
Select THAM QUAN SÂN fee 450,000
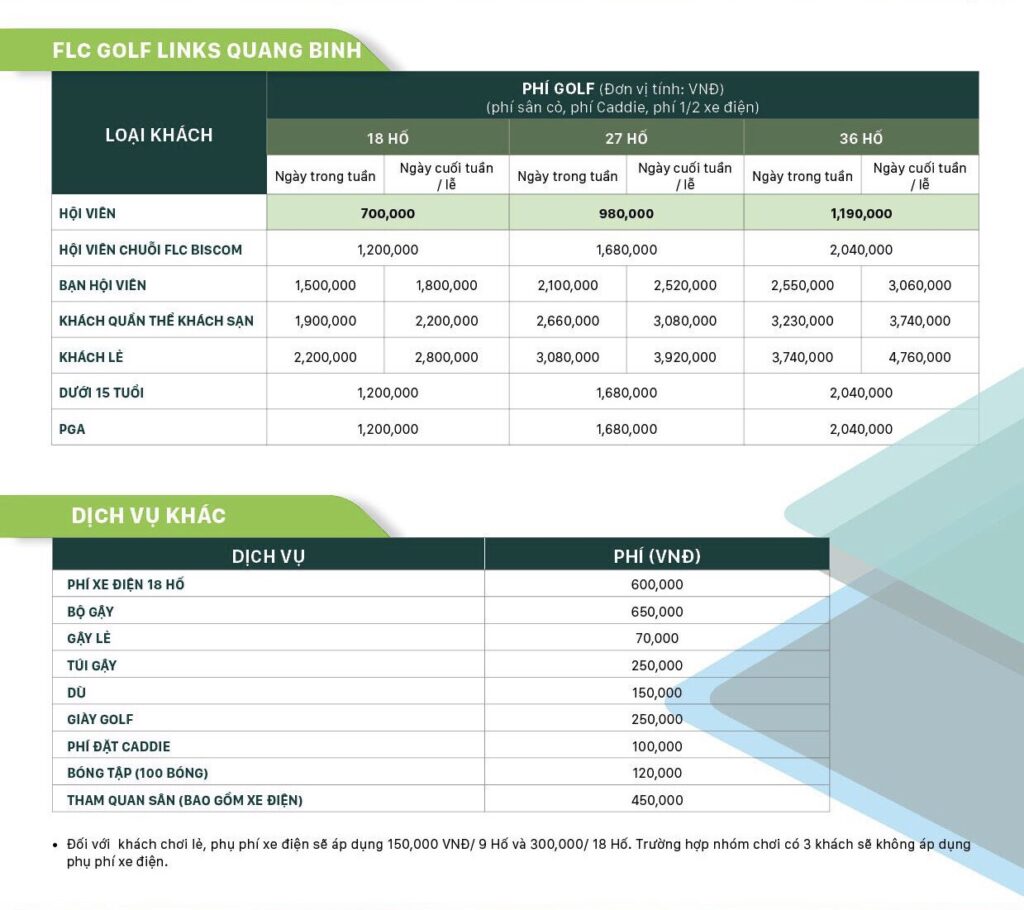pyautogui.click(x=657, y=800)
